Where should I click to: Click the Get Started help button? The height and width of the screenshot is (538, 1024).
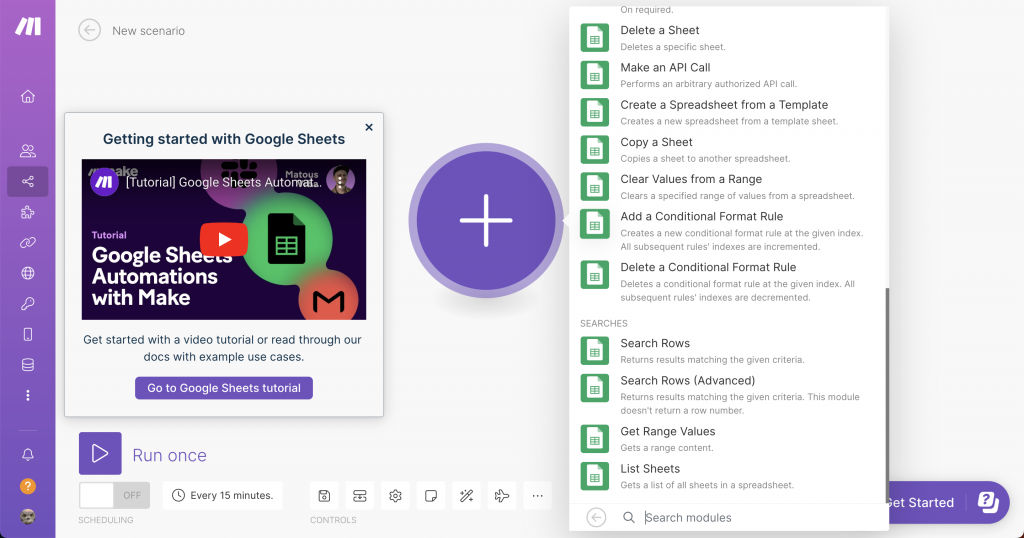click(x=947, y=503)
